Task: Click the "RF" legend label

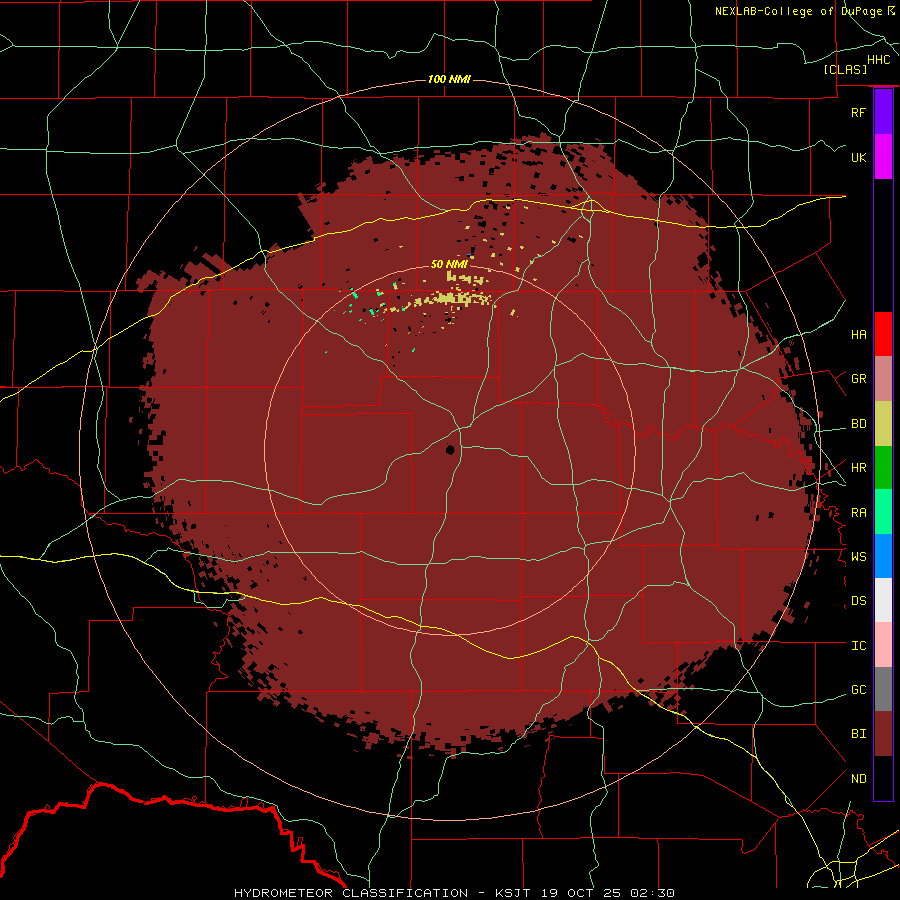Action: [x=858, y=112]
